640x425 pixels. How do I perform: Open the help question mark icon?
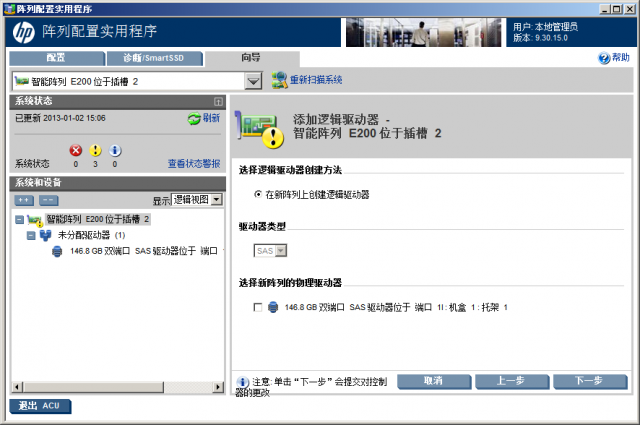[x=604, y=58]
